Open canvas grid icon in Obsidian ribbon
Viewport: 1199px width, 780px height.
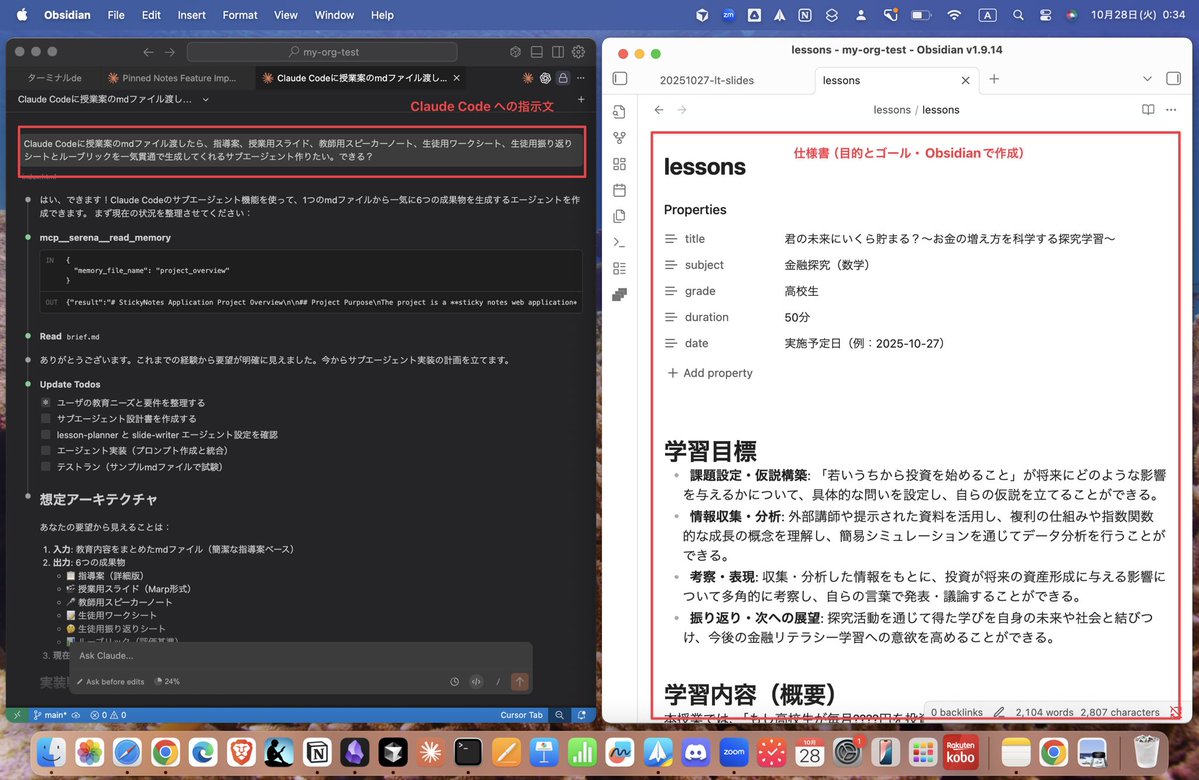point(619,164)
